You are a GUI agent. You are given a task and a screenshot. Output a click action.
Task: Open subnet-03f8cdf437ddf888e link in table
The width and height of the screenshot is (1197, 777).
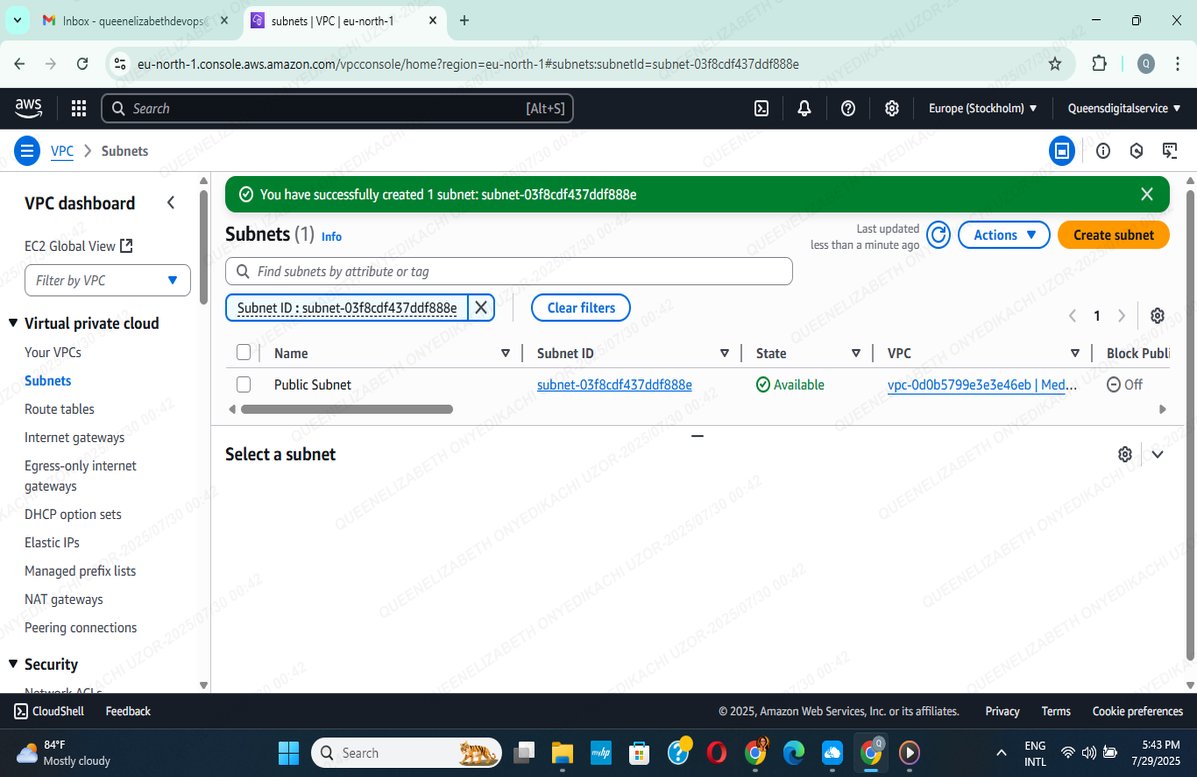[615, 385]
